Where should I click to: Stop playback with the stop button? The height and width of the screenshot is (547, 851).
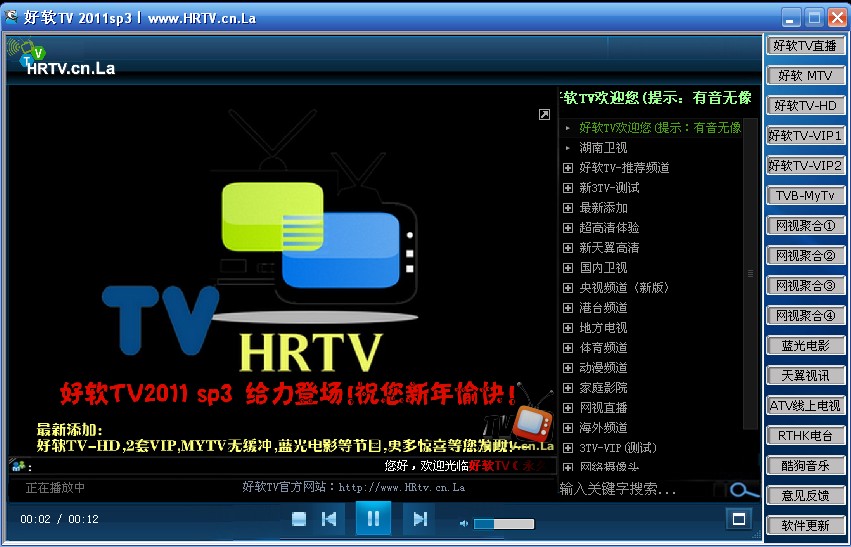tap(299, 519)
